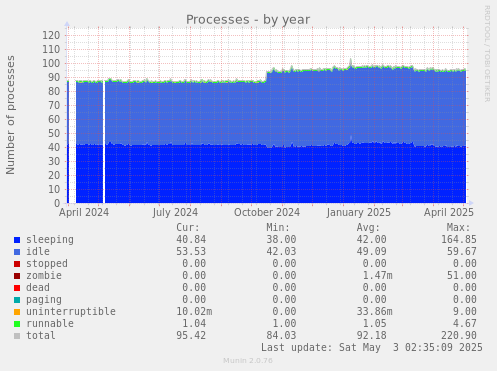The width and height of the screenshot is (497, 371).
Task: Click idle max value 59.67
Action: [x=462, y=252]
